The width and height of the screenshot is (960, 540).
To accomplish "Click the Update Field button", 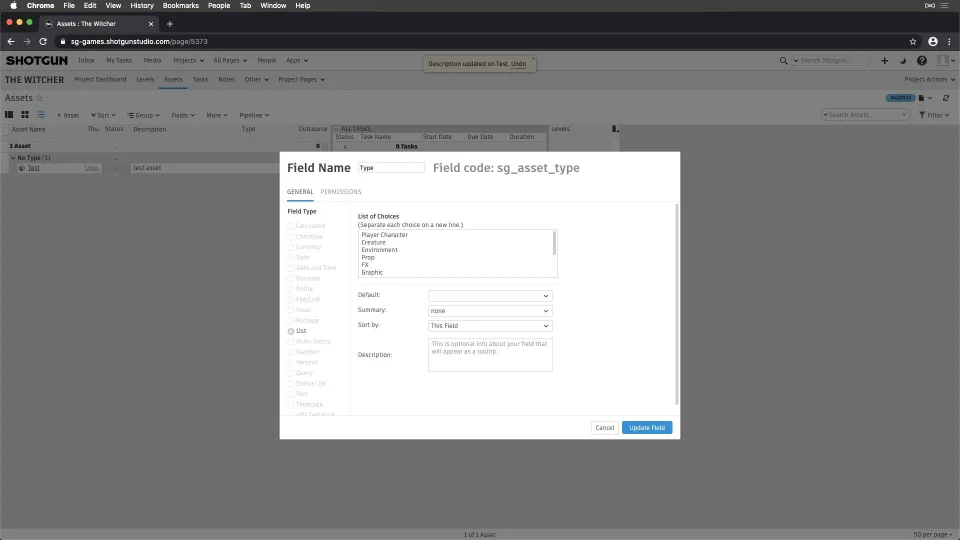I will point(646,428).
